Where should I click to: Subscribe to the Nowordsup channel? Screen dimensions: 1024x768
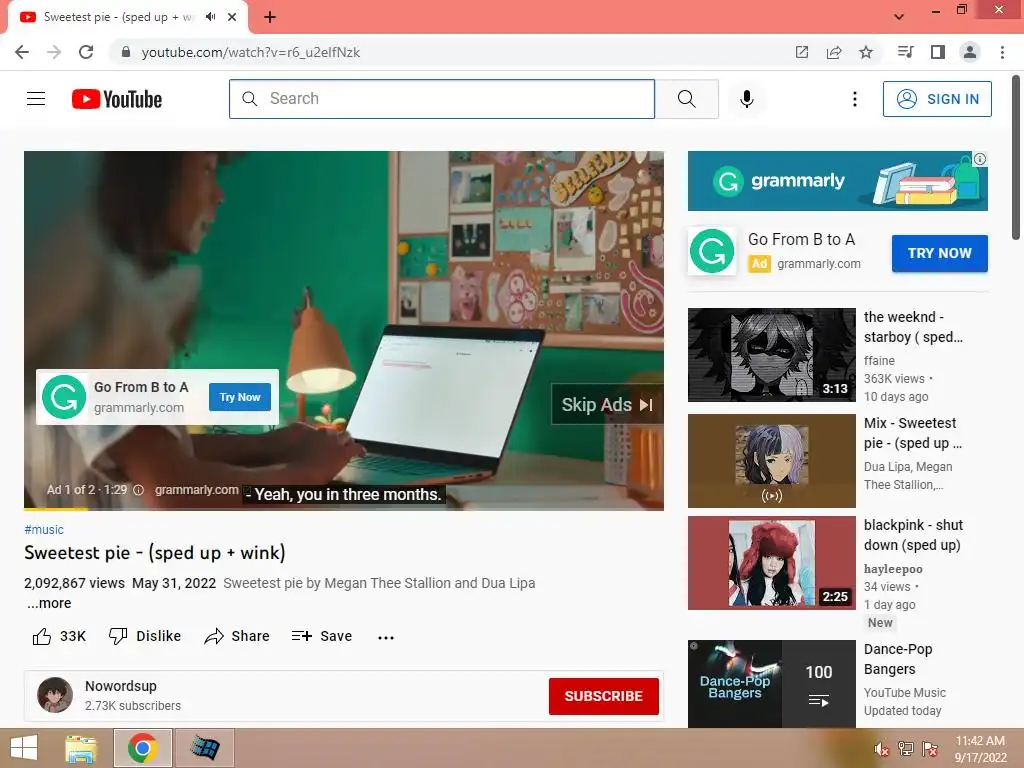(x=603, y=696)
